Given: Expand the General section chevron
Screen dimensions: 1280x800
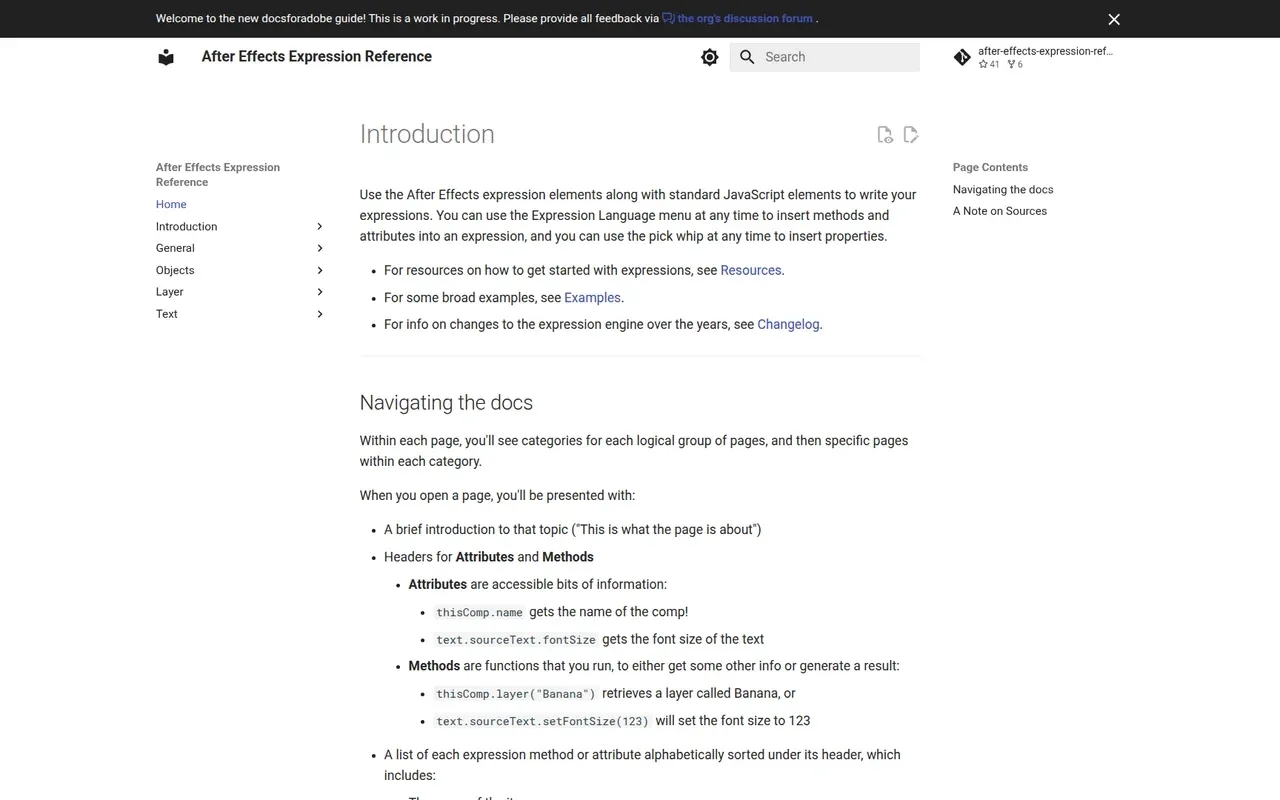Looking at the screenshot, I should [x=320, y=248].
